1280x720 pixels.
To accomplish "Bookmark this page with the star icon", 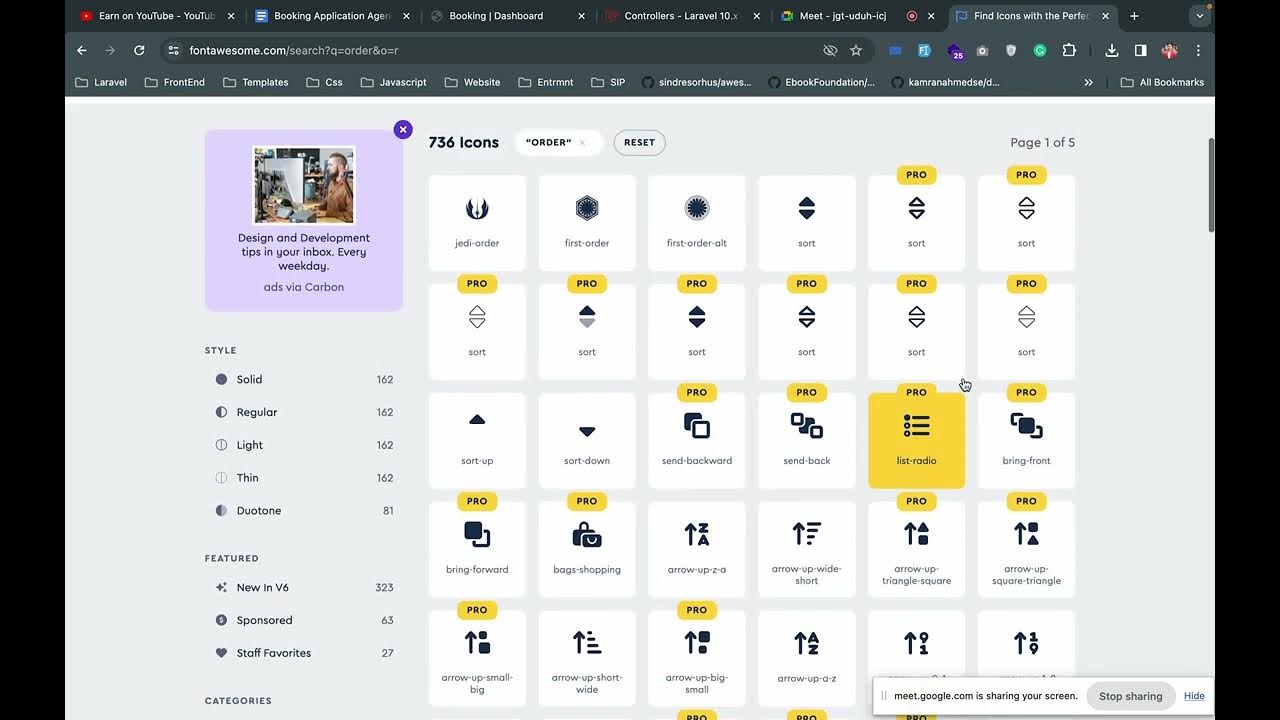I will point(856,50).
